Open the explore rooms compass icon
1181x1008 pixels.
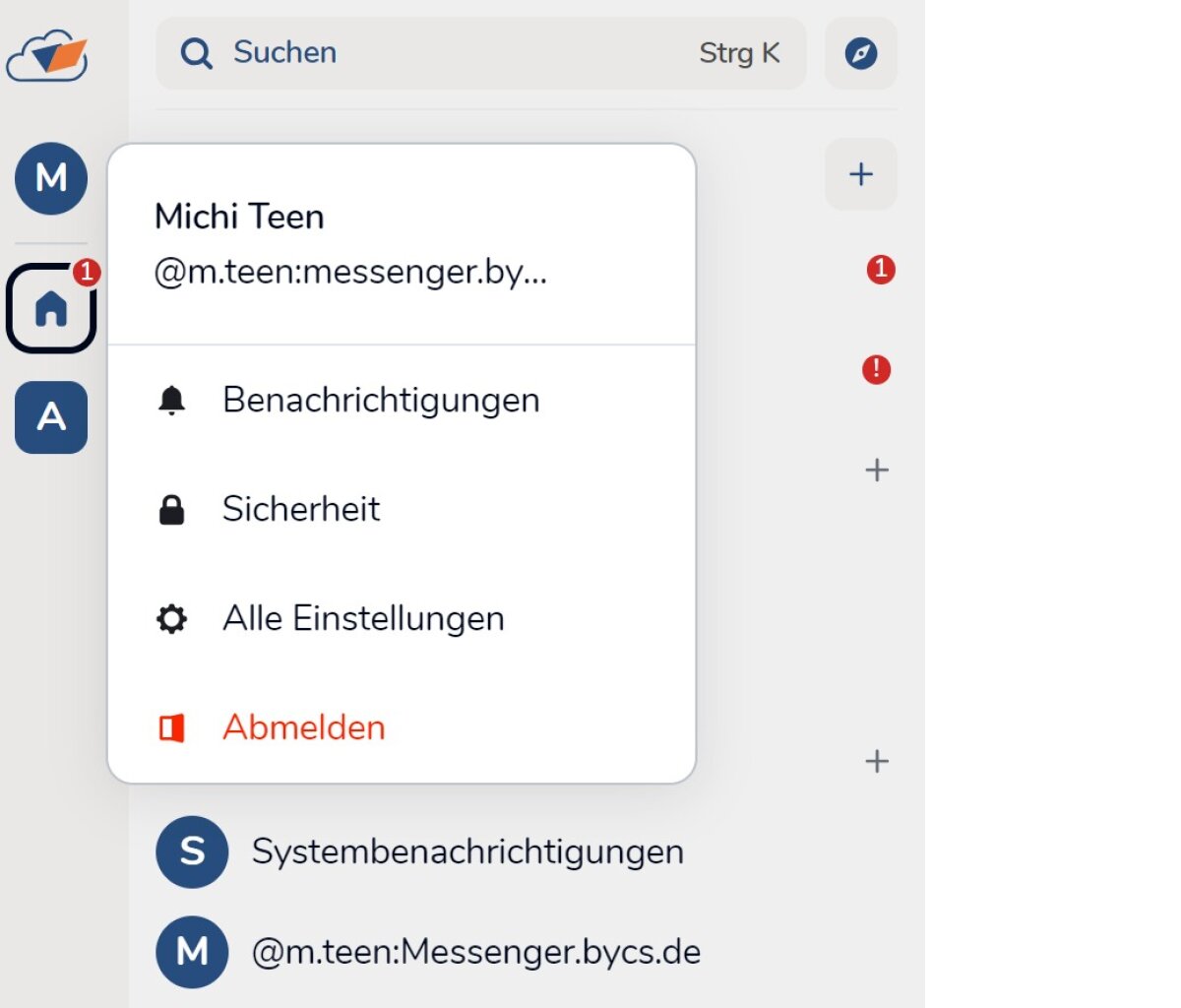(860, 53)
